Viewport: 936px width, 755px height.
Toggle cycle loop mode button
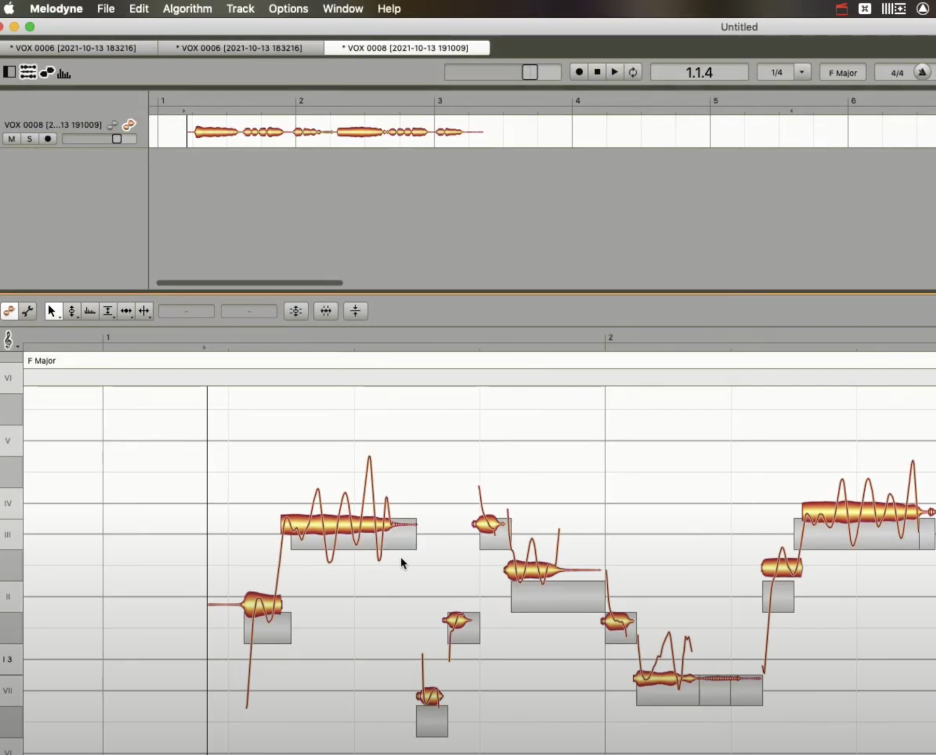click(x=633, y=72)
